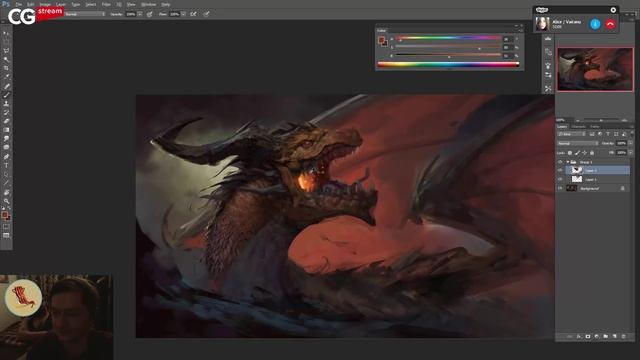
Task: Open the layer filter Kind dropdown
Action: [x=572, y=134]
